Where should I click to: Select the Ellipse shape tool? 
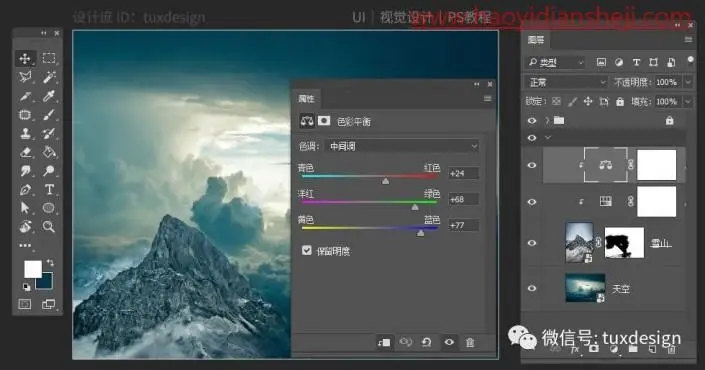[49, 208]
